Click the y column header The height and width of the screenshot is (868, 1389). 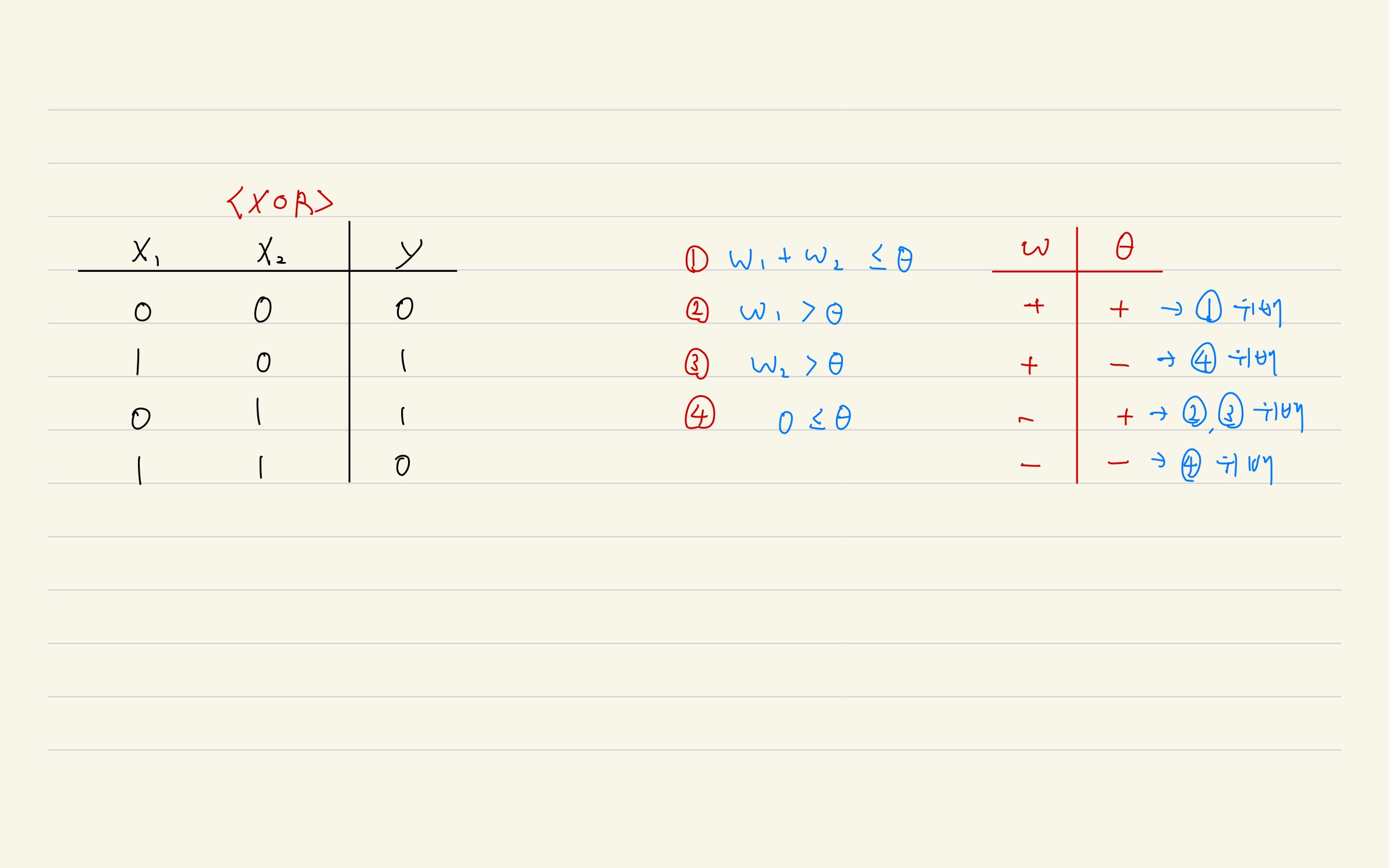click(x=410, y=253)
